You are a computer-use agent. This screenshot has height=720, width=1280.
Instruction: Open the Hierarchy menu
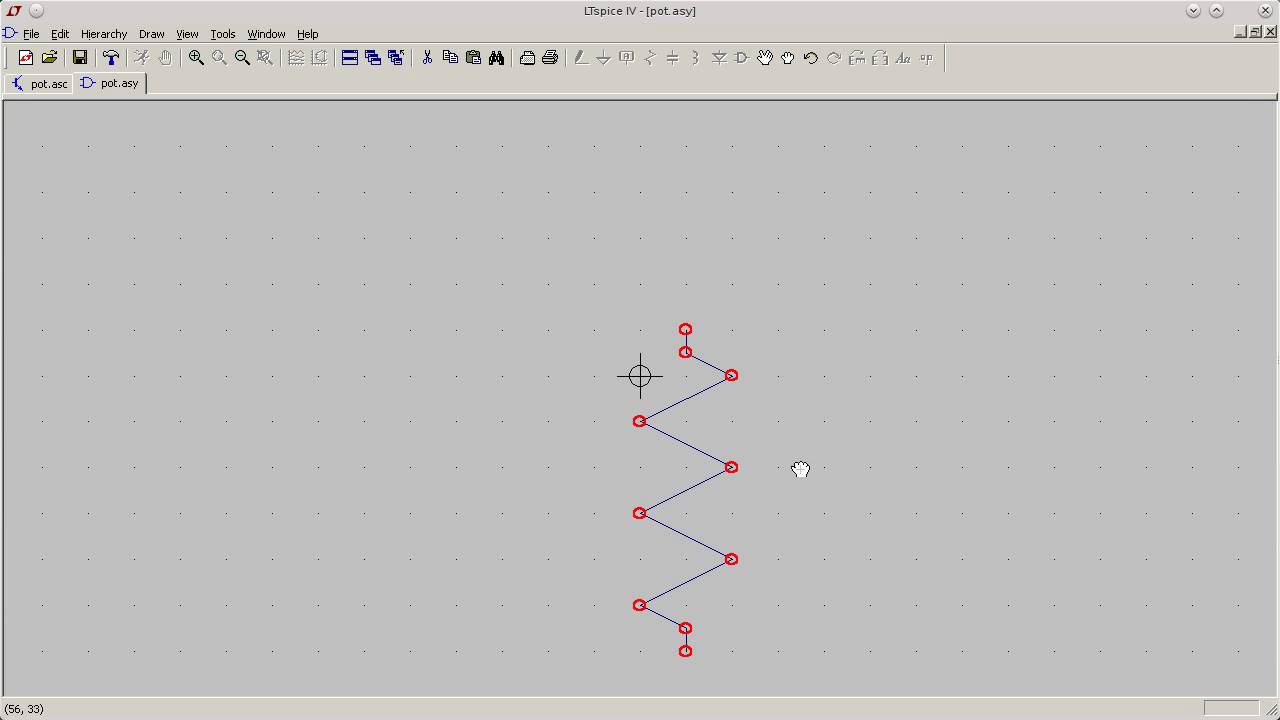[x=104, y=34]
